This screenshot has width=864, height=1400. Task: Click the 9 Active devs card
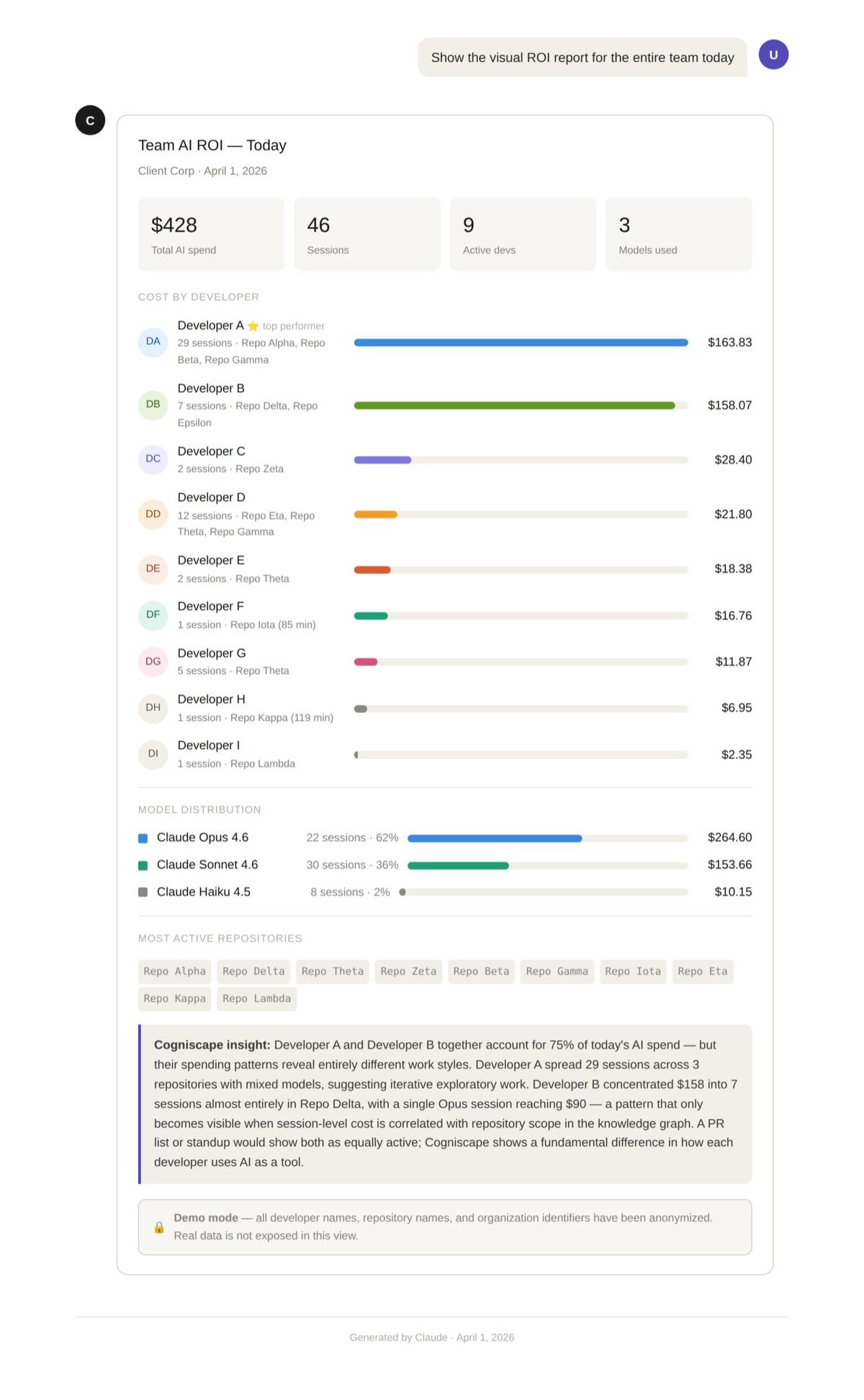pos(523,234)
